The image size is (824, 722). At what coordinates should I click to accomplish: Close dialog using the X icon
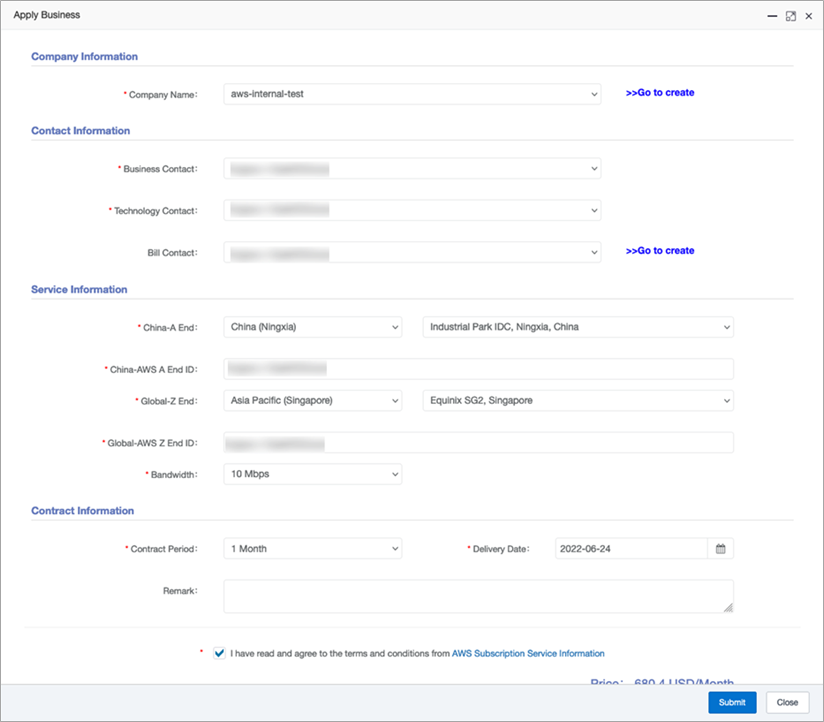[809, 16]
